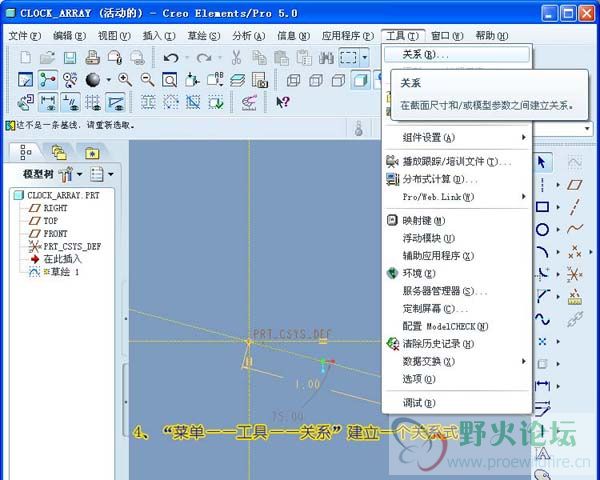The image size is (600, 480).
Task: Click the Modify dimension values tool
Action: coord(542,408)
